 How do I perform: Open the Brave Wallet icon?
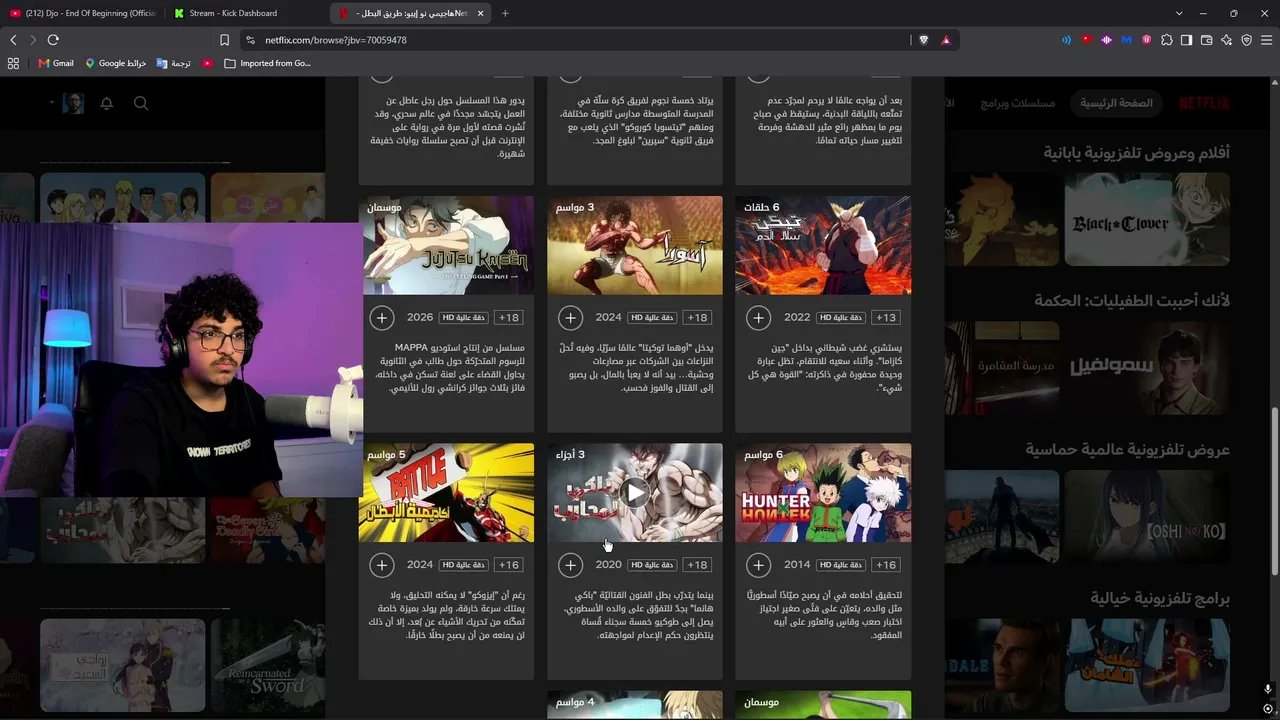(x=1206, y=40)
